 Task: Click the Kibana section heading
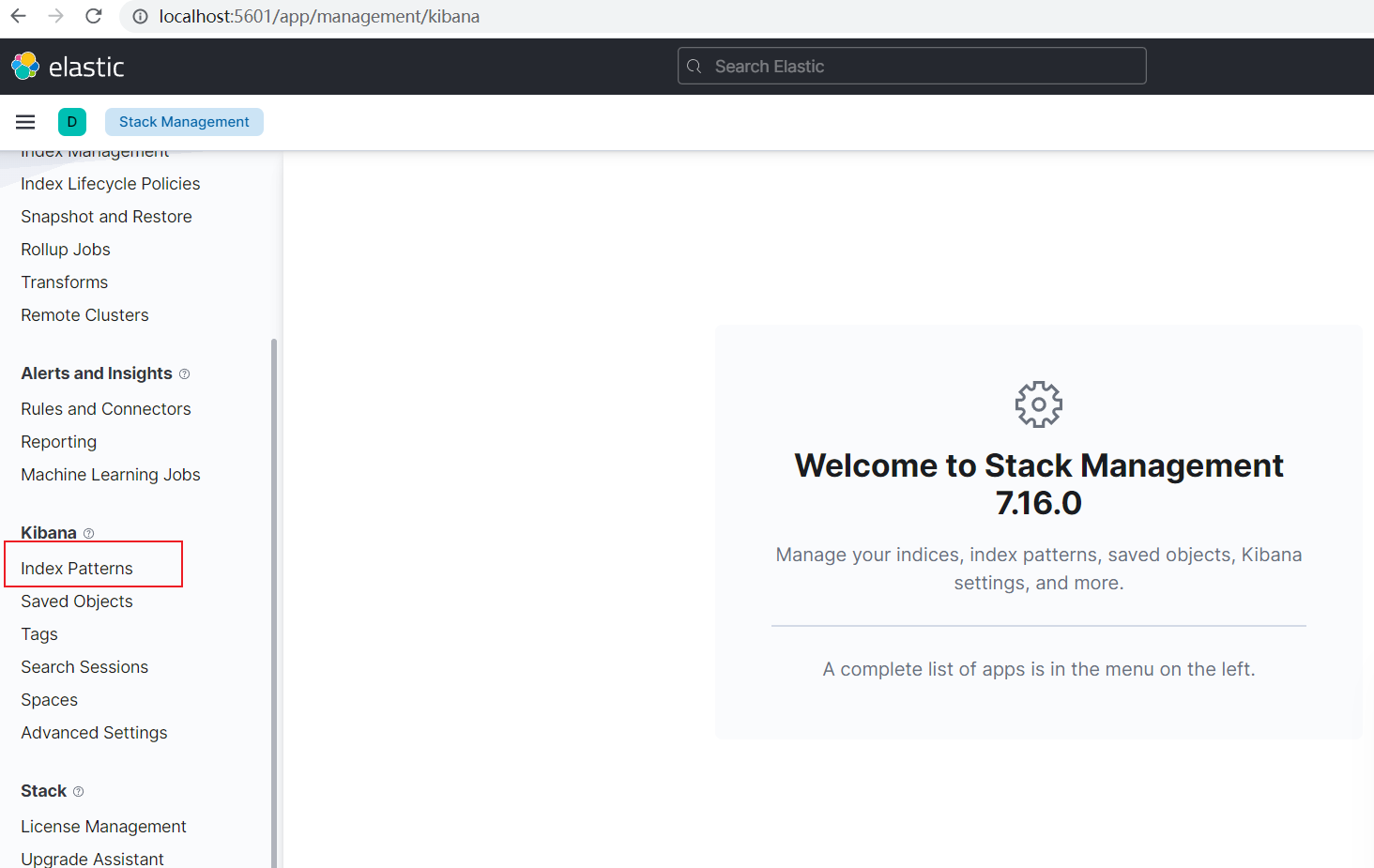click(49, 533)
